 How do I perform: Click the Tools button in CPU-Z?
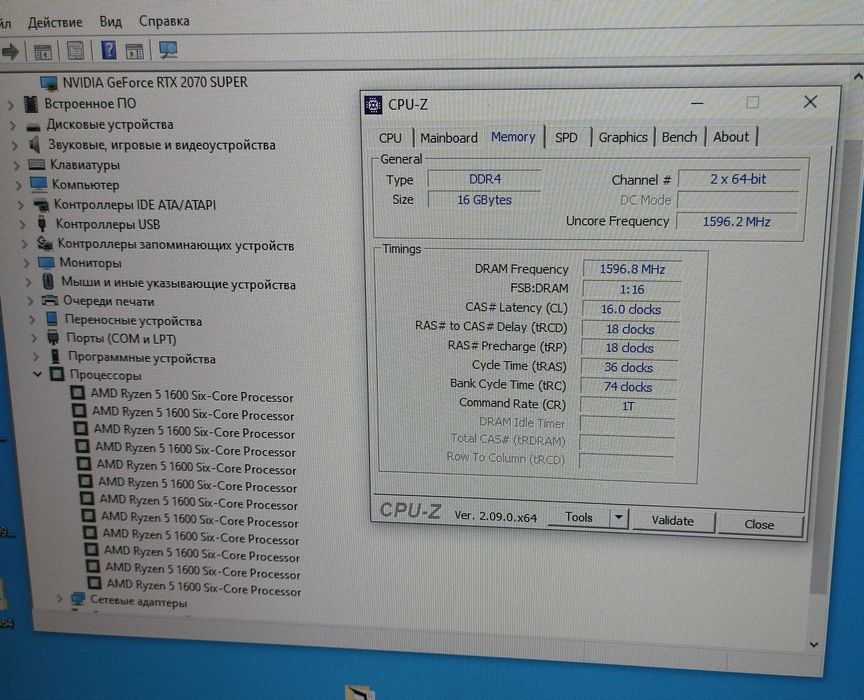click(579, 517)
